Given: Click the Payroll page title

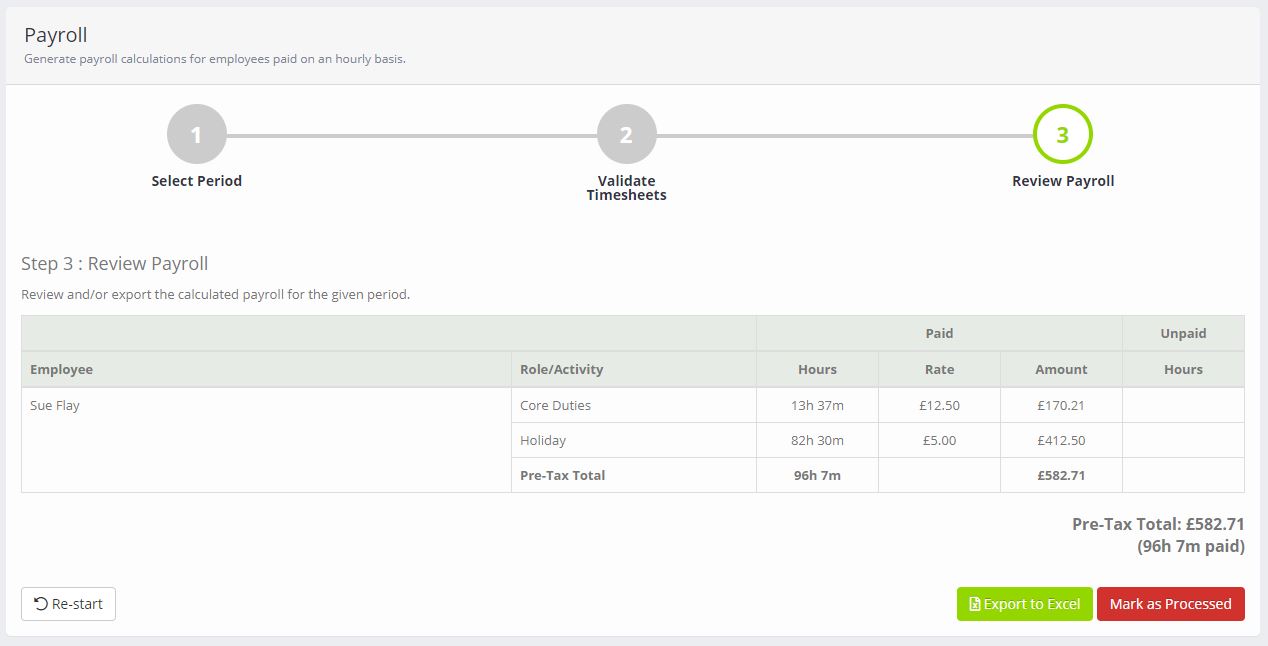Looking at the screenshot, I should pos(56,35).
